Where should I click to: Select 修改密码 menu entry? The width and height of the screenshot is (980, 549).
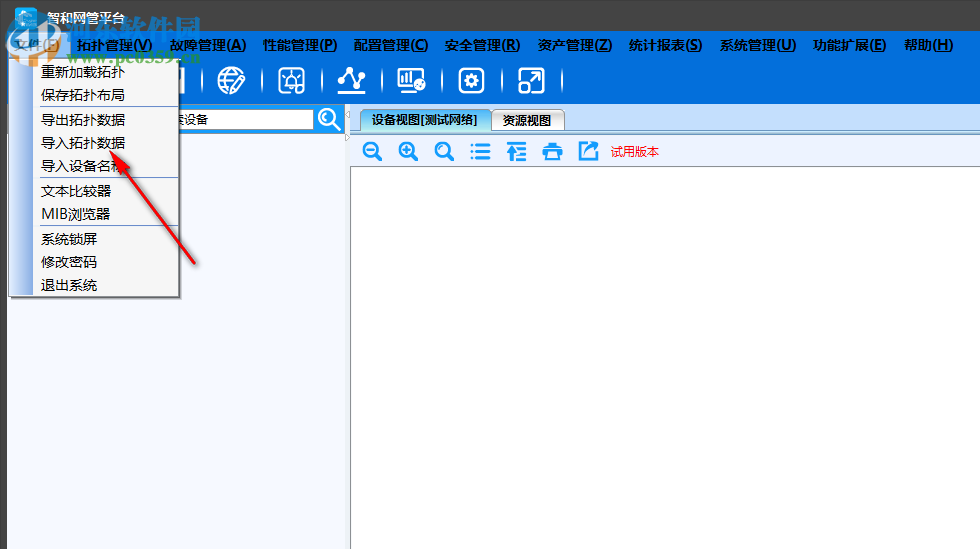(69, 262)
